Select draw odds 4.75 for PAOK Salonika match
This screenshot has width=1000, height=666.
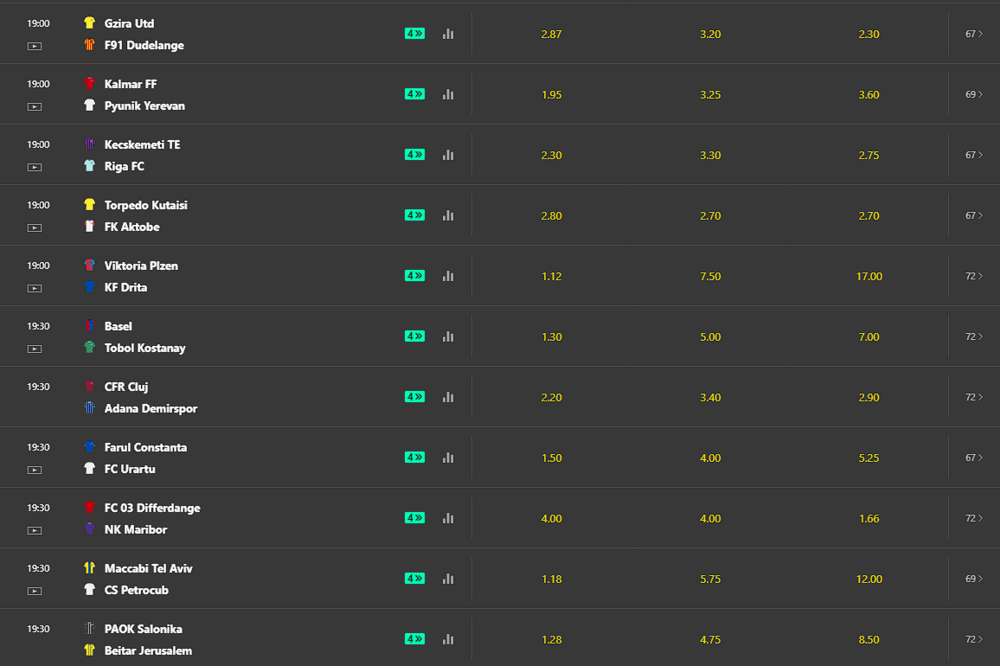[x=710, y=640]
